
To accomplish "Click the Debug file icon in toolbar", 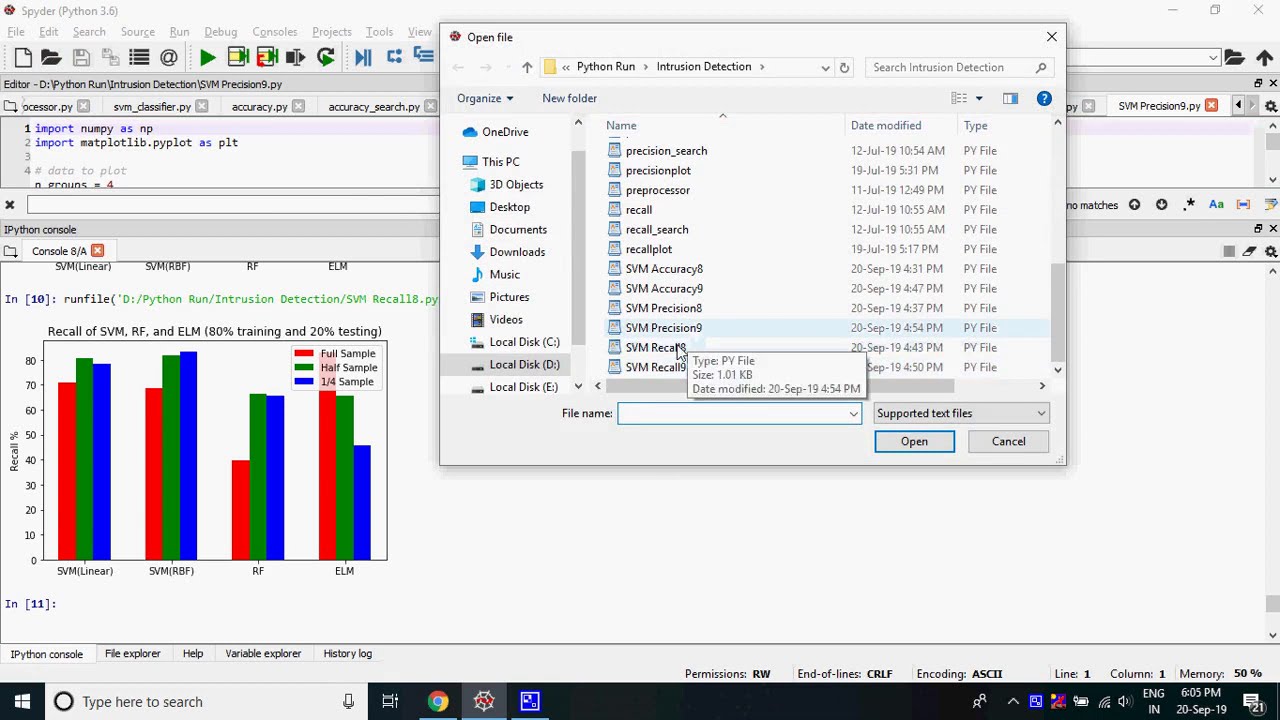I will pos(363,58).
